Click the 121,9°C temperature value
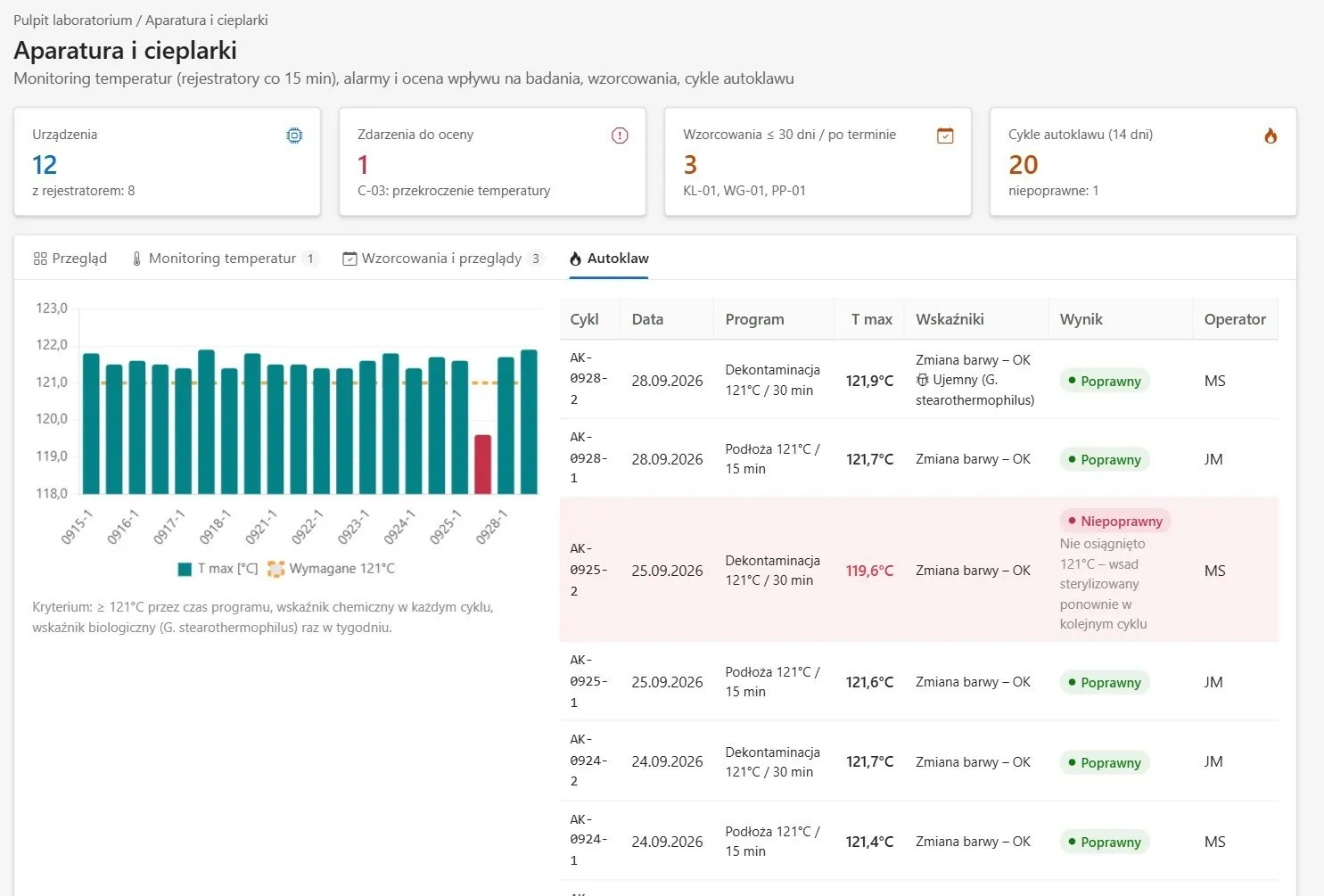This screenshot has height=896, width=1324. [869, 381]
